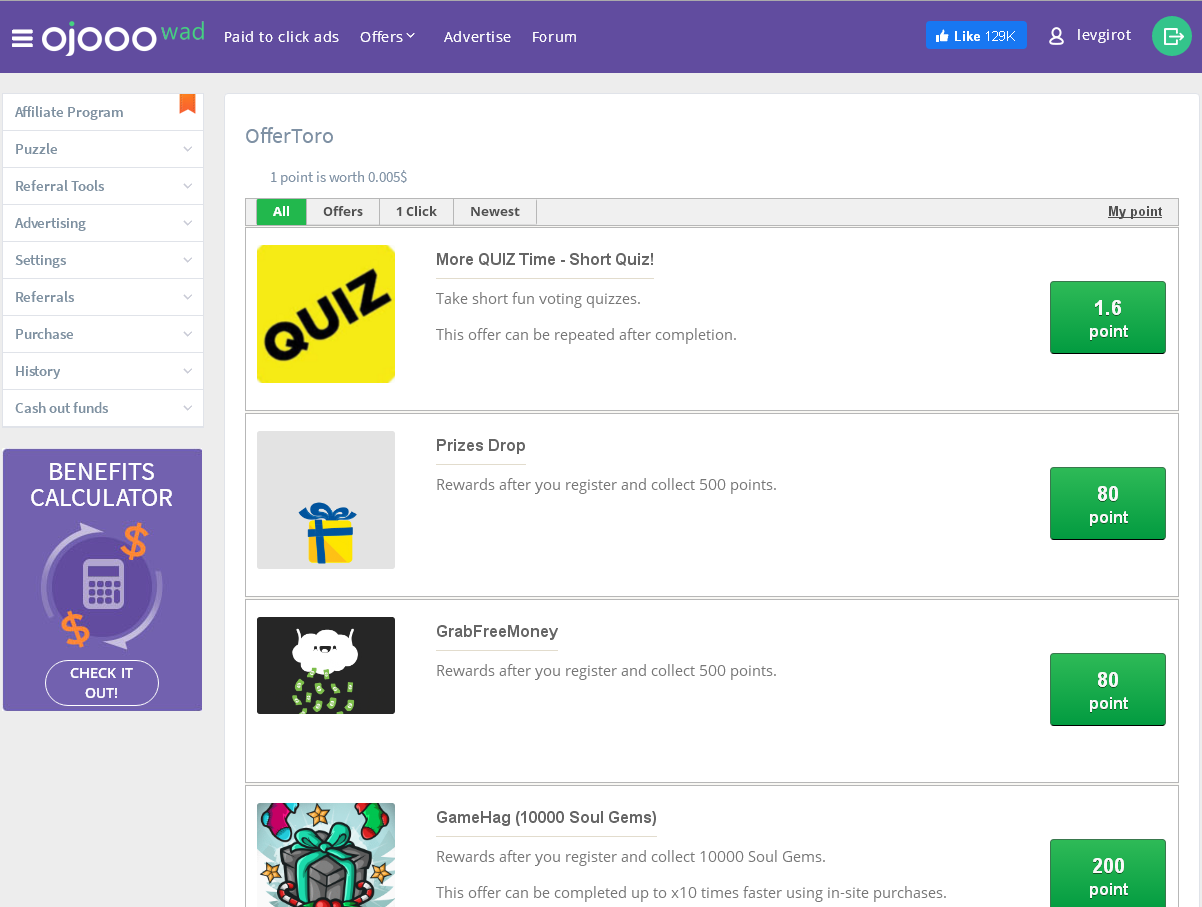The width and height of the screenshot is (1202, 907).
Task: Switch to the Newest tab
Action: point(495,212)
